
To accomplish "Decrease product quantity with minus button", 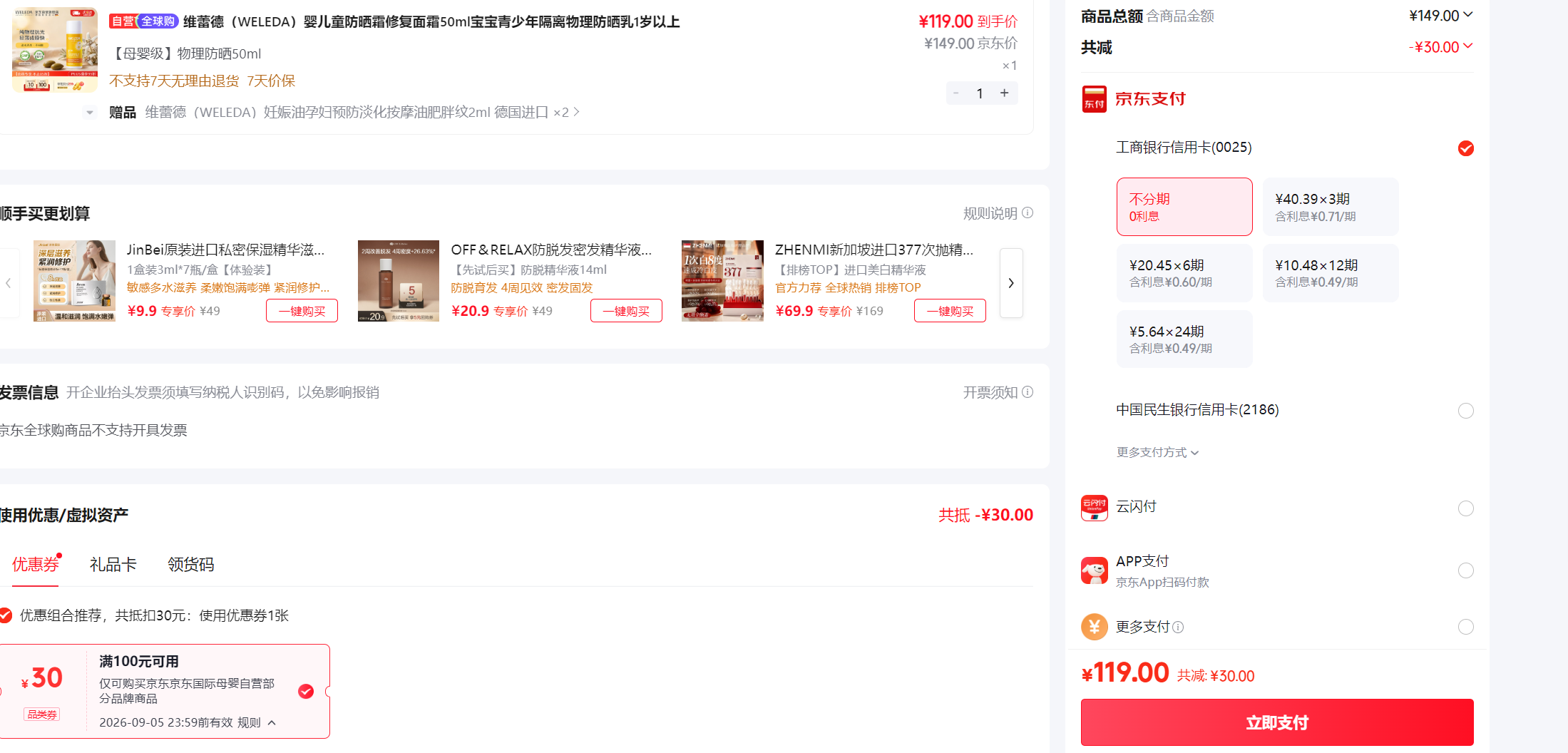I will pos(956,93).
